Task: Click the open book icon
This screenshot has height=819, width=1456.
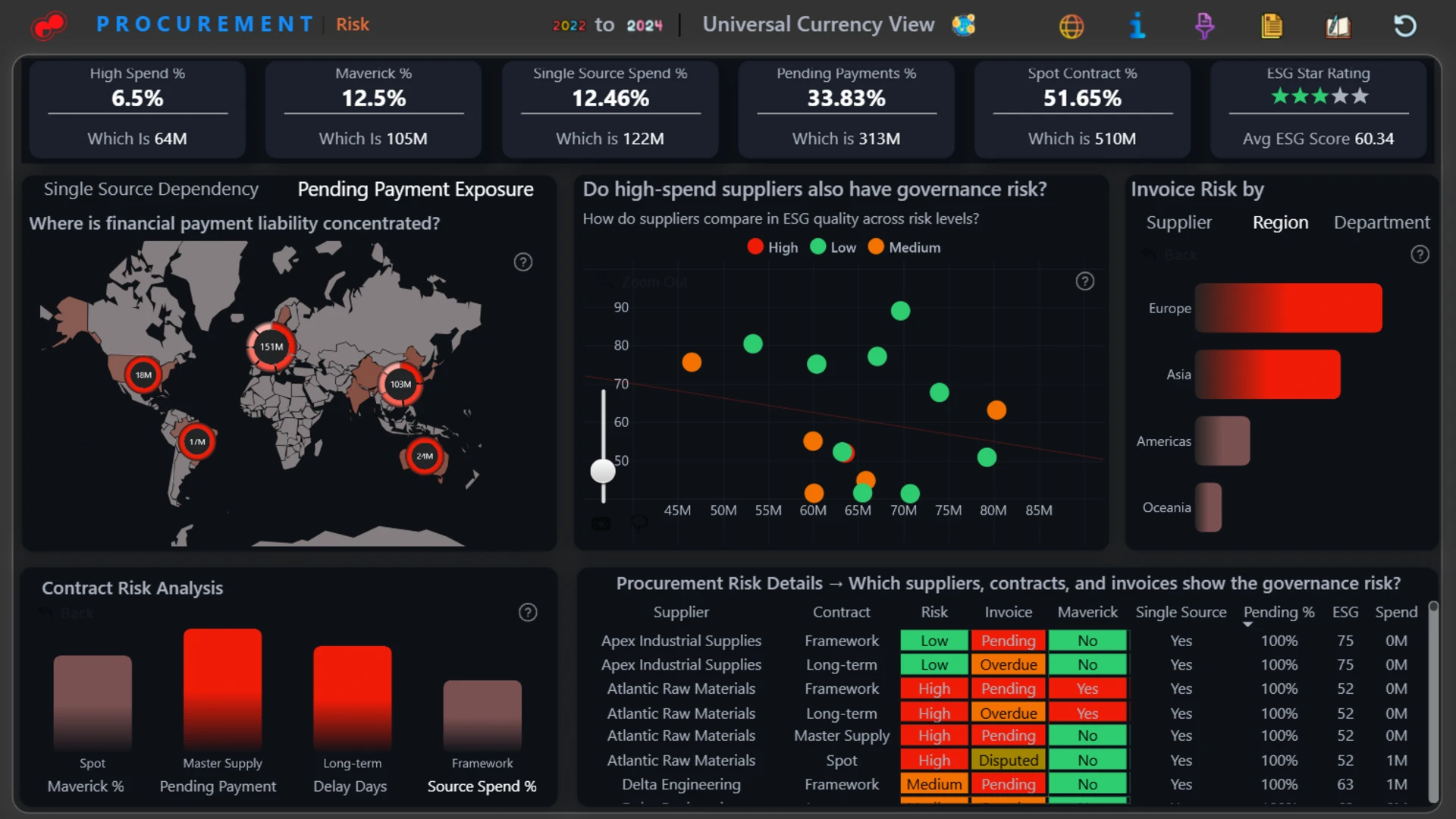Action: pos(1338,27)
